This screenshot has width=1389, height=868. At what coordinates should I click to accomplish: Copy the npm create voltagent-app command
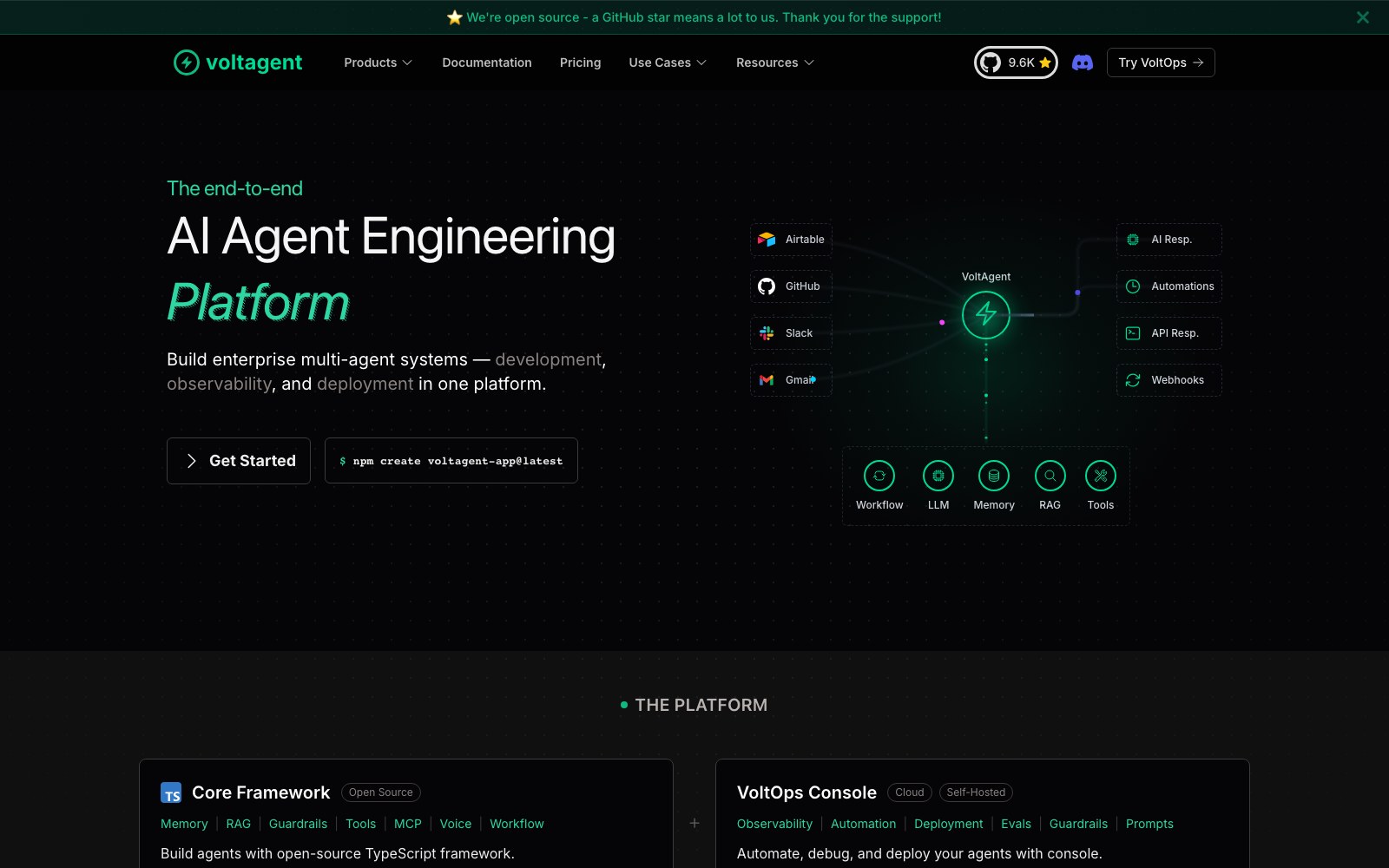[x=451, y=461]
